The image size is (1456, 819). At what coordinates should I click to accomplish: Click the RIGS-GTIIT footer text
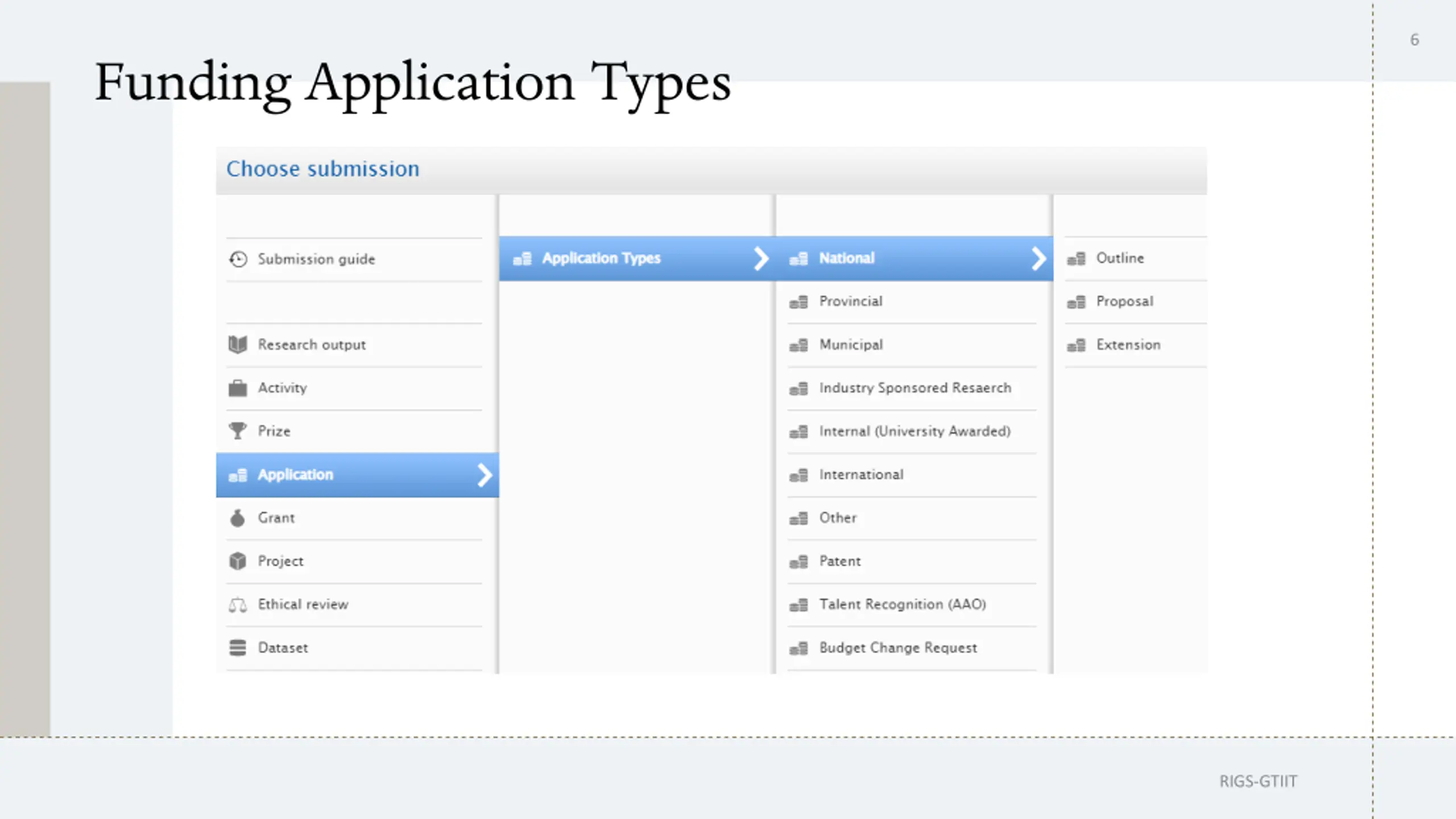(1259, 781)
